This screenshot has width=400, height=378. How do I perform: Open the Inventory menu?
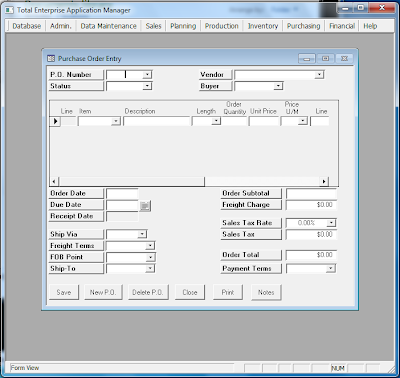(263, 26)
